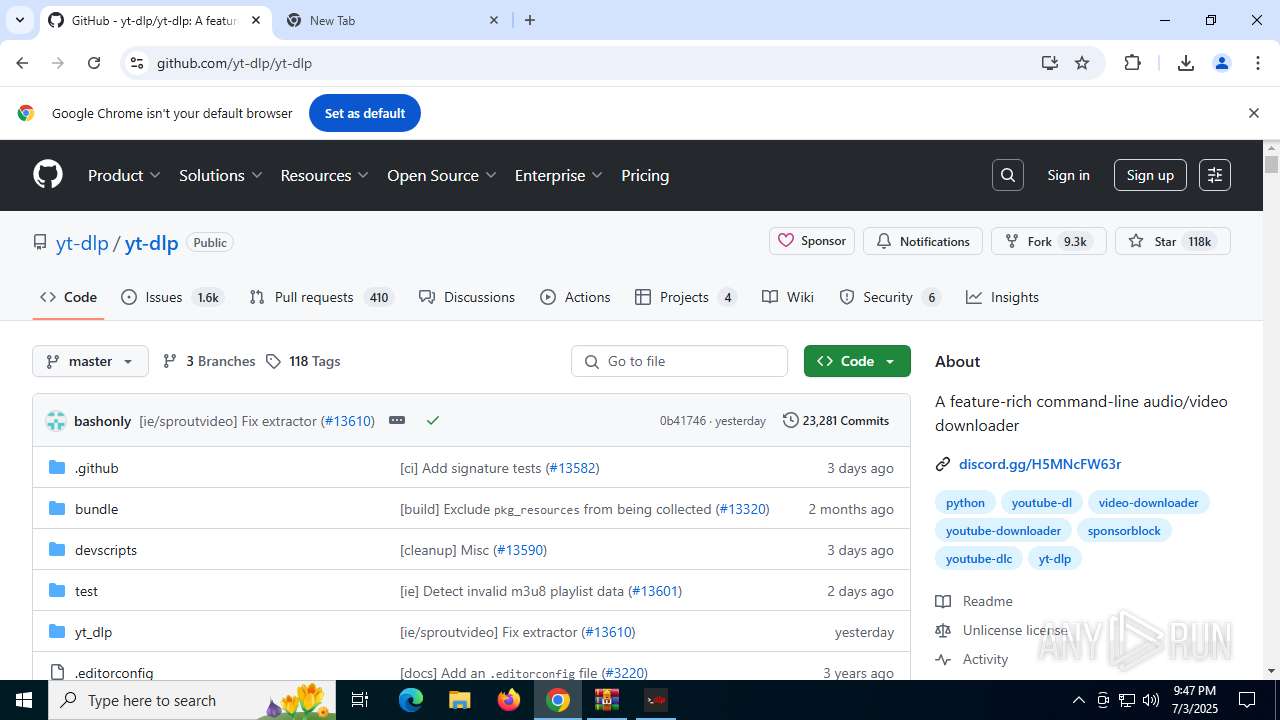Open the appearance settings icon beside Sign up
The width and height of the screenshot is (1280, 720).
[1215, 175]
